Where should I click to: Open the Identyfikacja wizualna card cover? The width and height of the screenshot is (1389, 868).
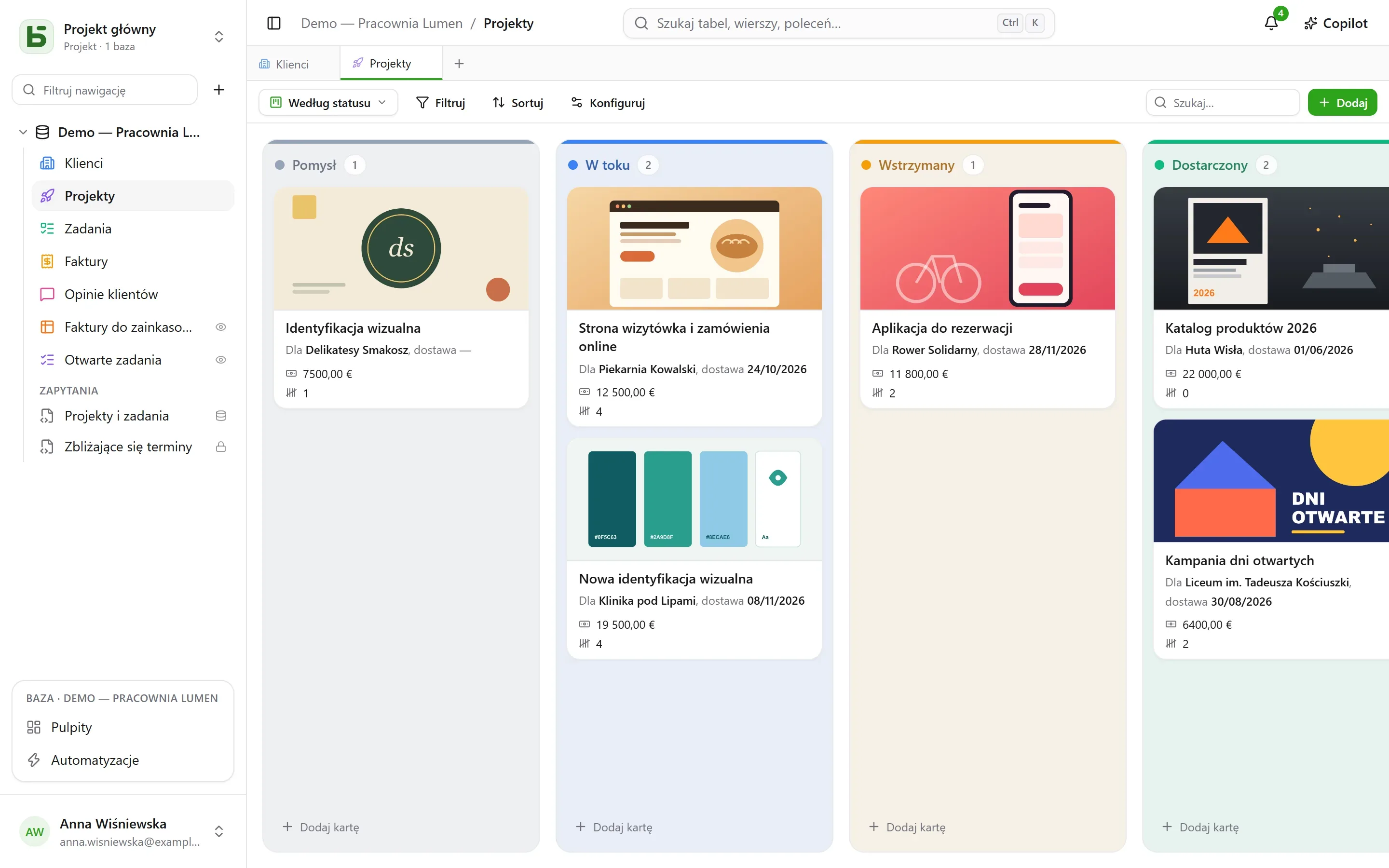coord(401,248)
